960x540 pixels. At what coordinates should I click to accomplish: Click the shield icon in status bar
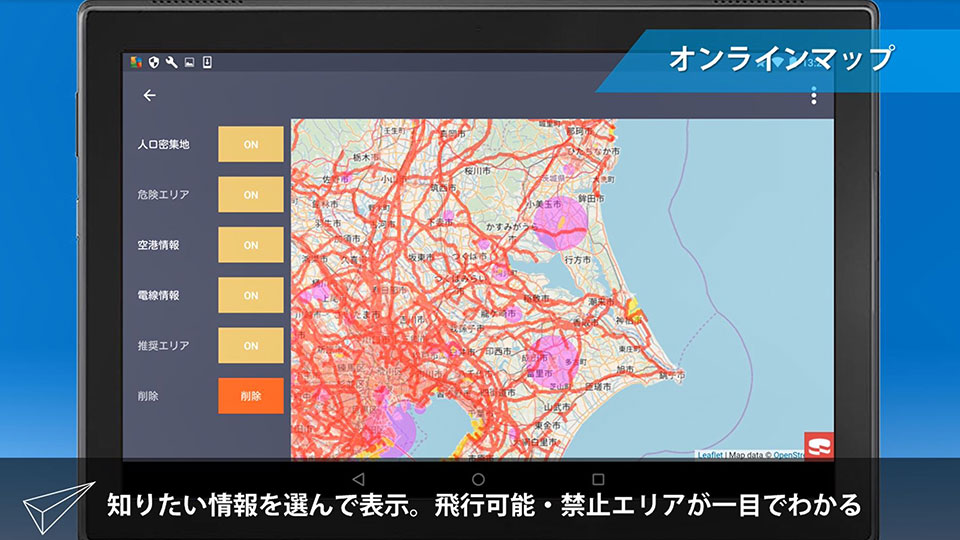(x=153, y=62)
